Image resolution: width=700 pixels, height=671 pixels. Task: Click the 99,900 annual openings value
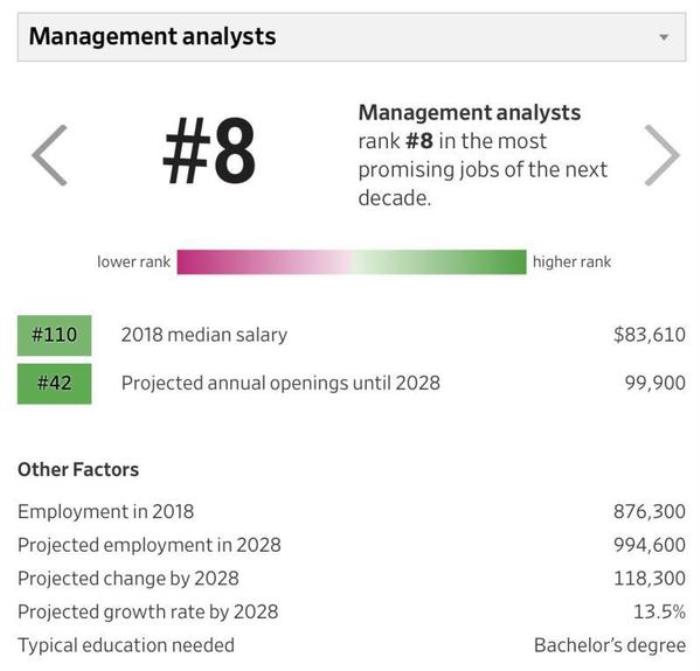pos(655,383)
